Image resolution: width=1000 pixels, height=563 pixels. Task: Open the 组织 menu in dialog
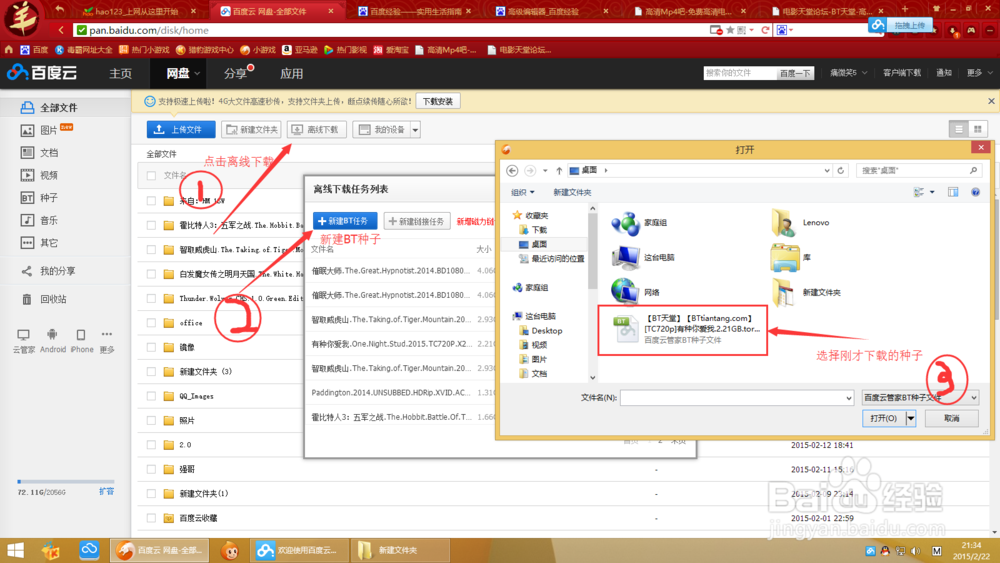[522, 192]
